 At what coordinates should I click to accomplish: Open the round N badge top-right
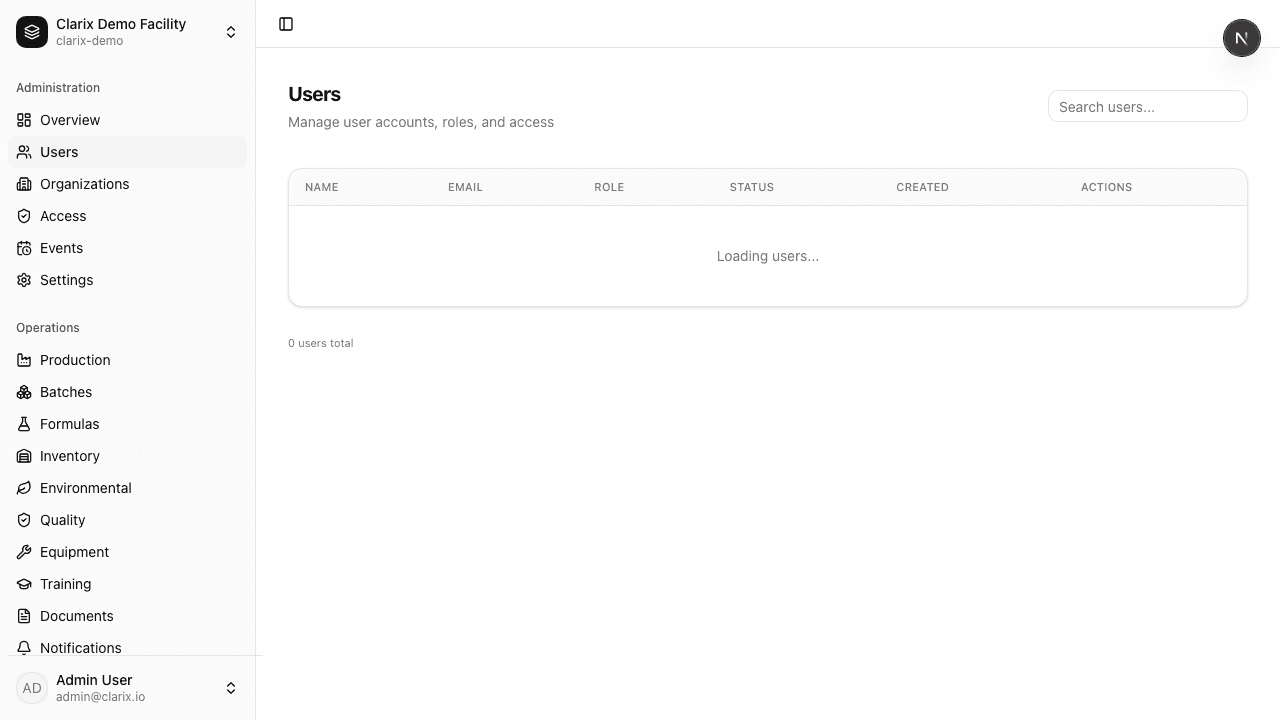[x=1242, y=38]
